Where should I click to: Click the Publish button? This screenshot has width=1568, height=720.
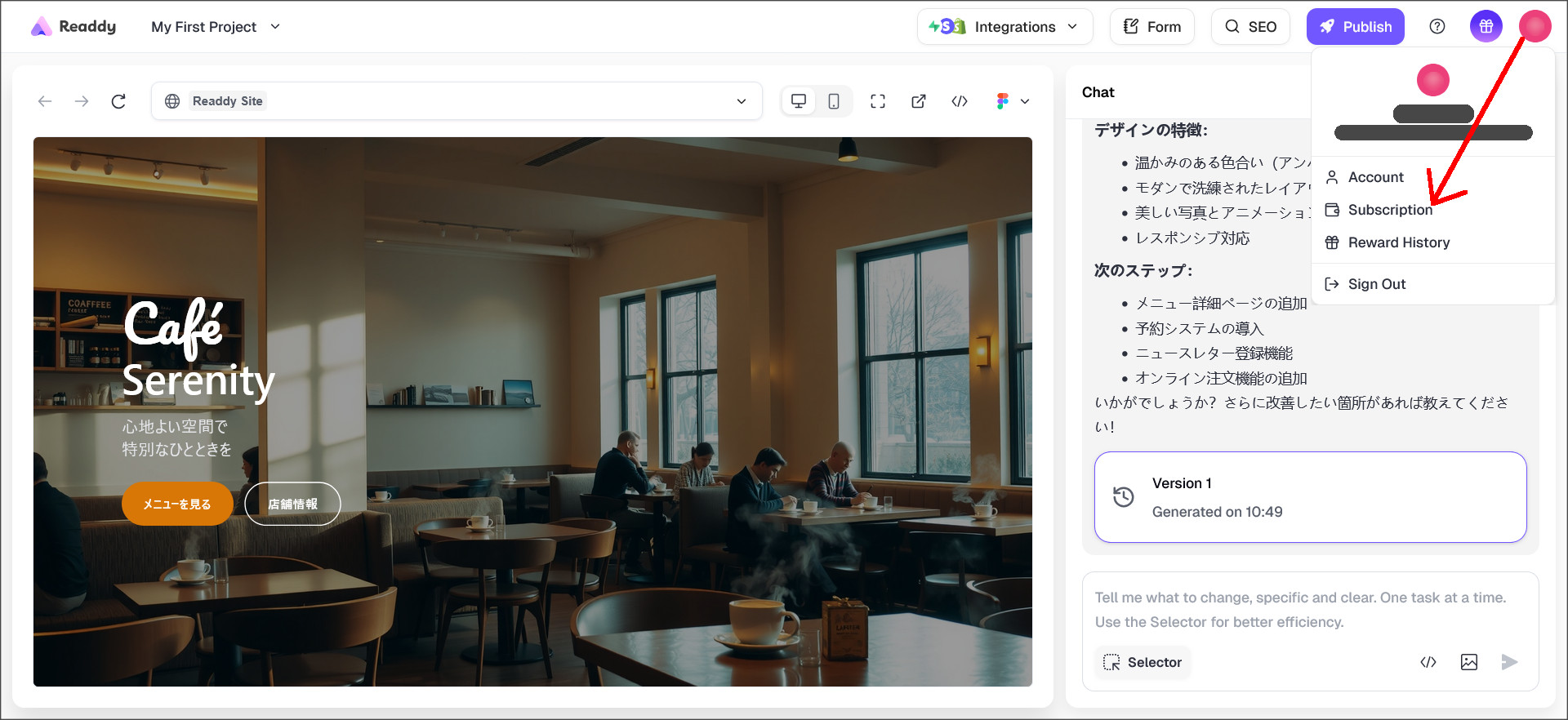point(1355,27)
